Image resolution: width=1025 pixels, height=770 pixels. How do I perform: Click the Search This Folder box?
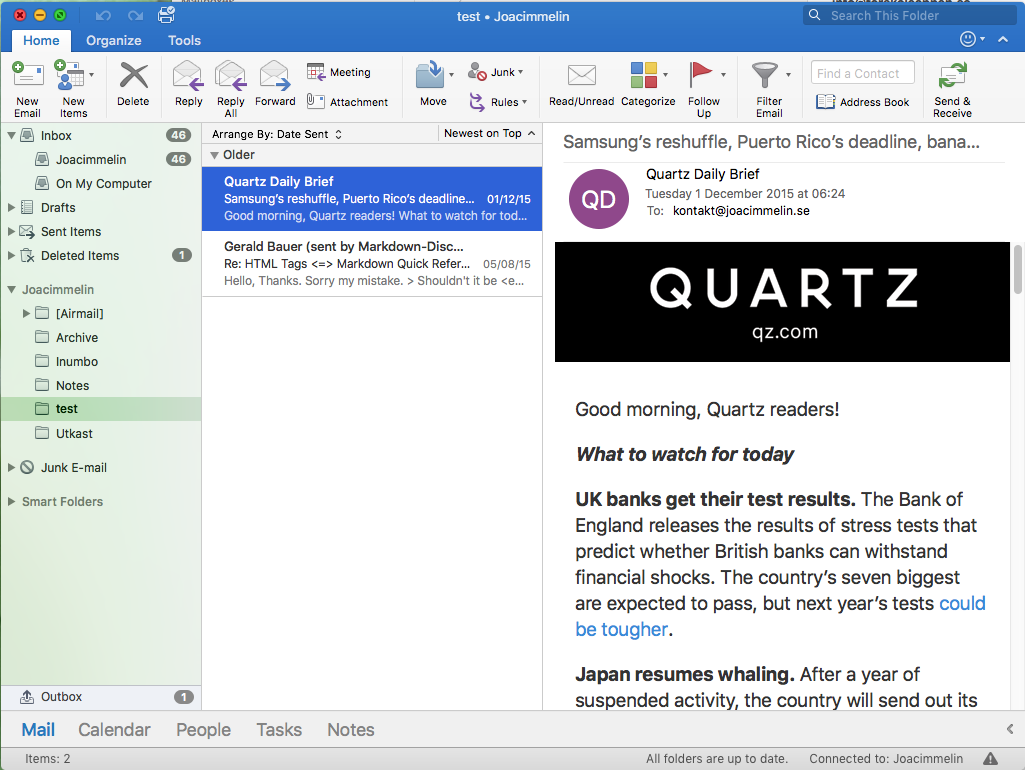tap(909, 15)
